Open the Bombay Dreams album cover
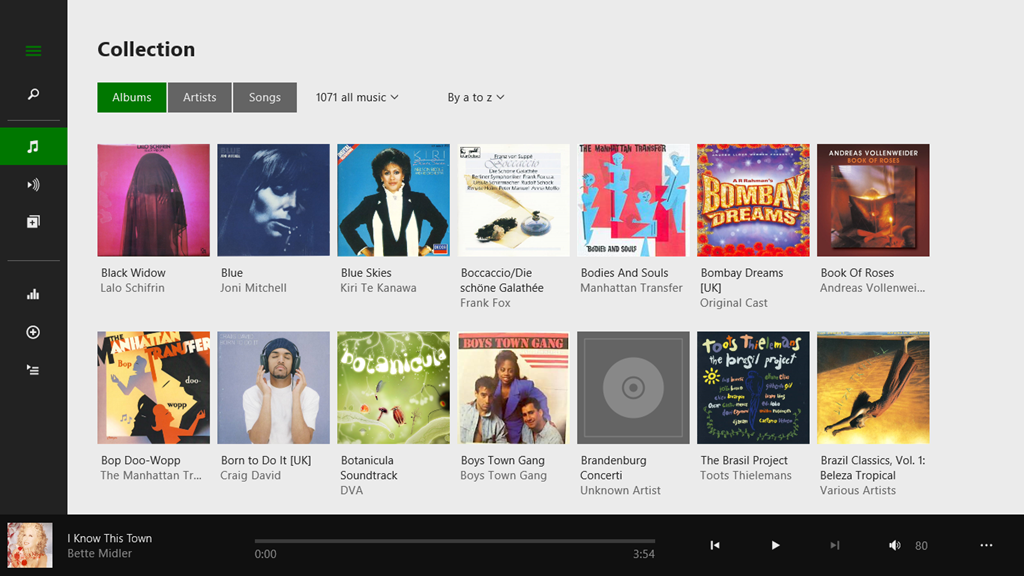This screenshot has width=1024, height=576. (x=753, y=200)
